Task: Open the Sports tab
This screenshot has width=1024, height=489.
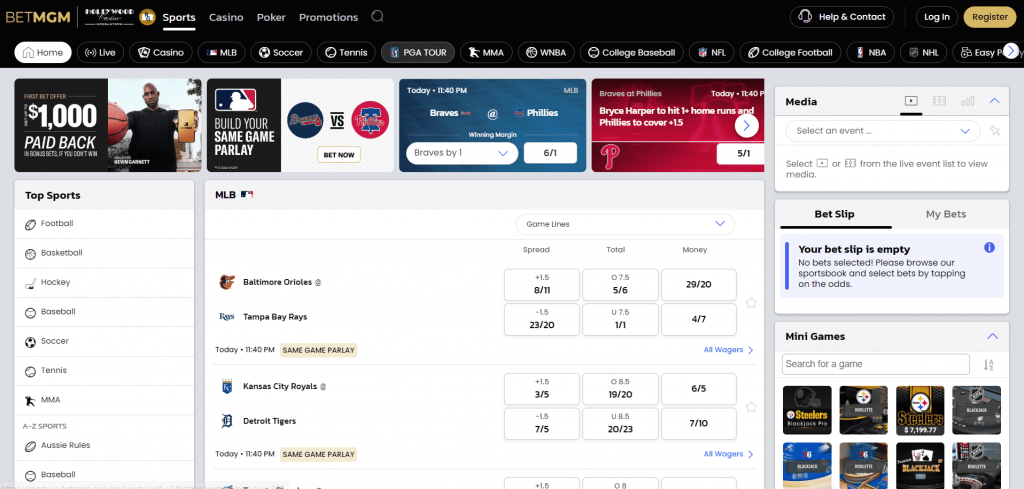Action: [x=179, y=18]
